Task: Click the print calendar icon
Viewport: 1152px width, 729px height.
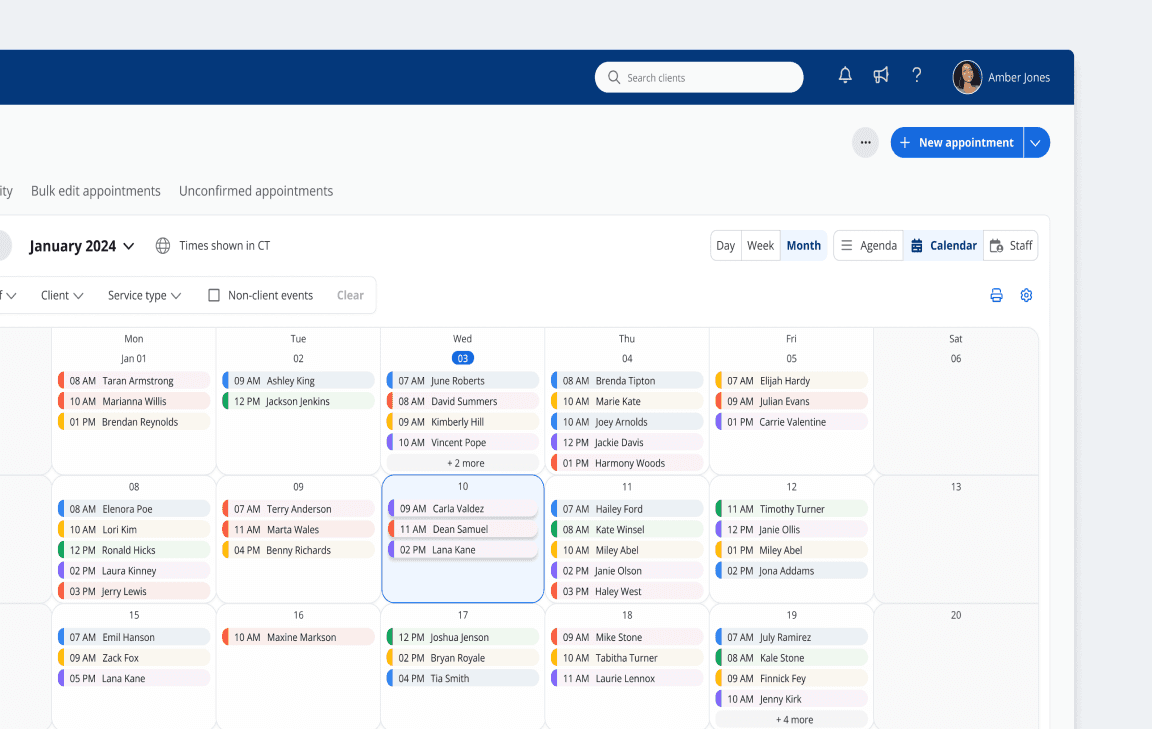Action: 996,295
